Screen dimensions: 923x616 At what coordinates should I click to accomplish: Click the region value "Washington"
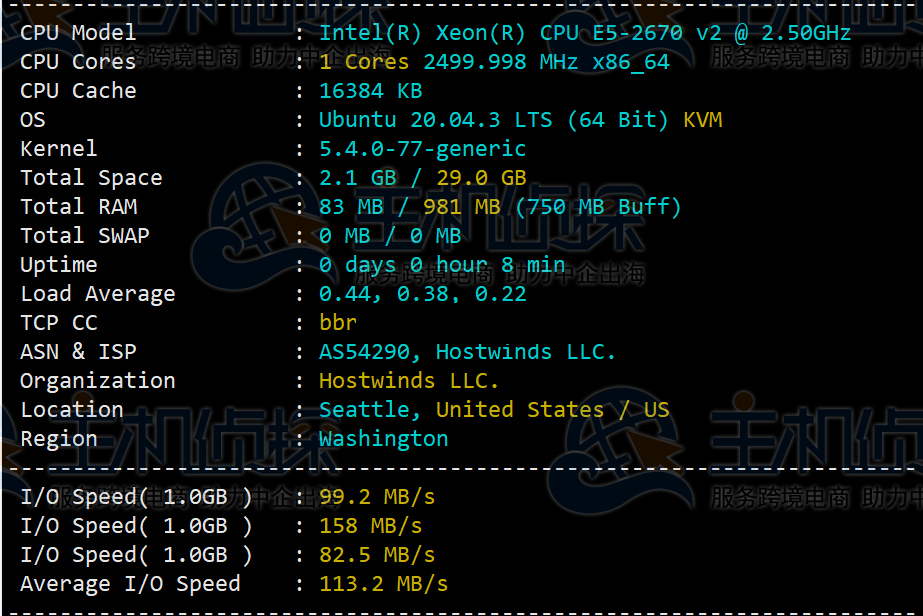click(383, 439)
